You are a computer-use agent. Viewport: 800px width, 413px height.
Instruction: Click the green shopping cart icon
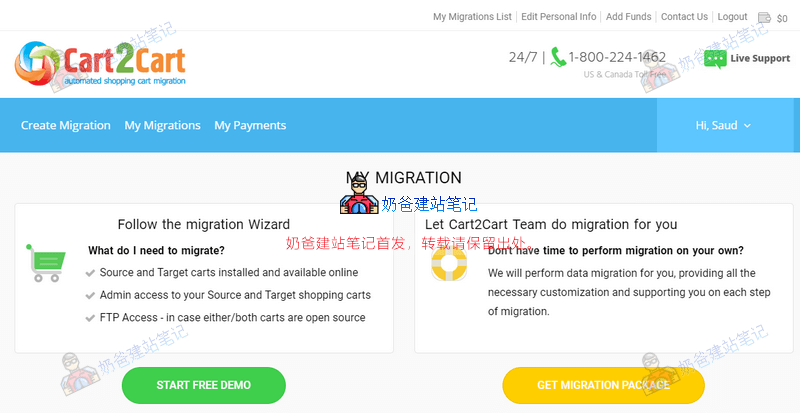tap(45, 263)
